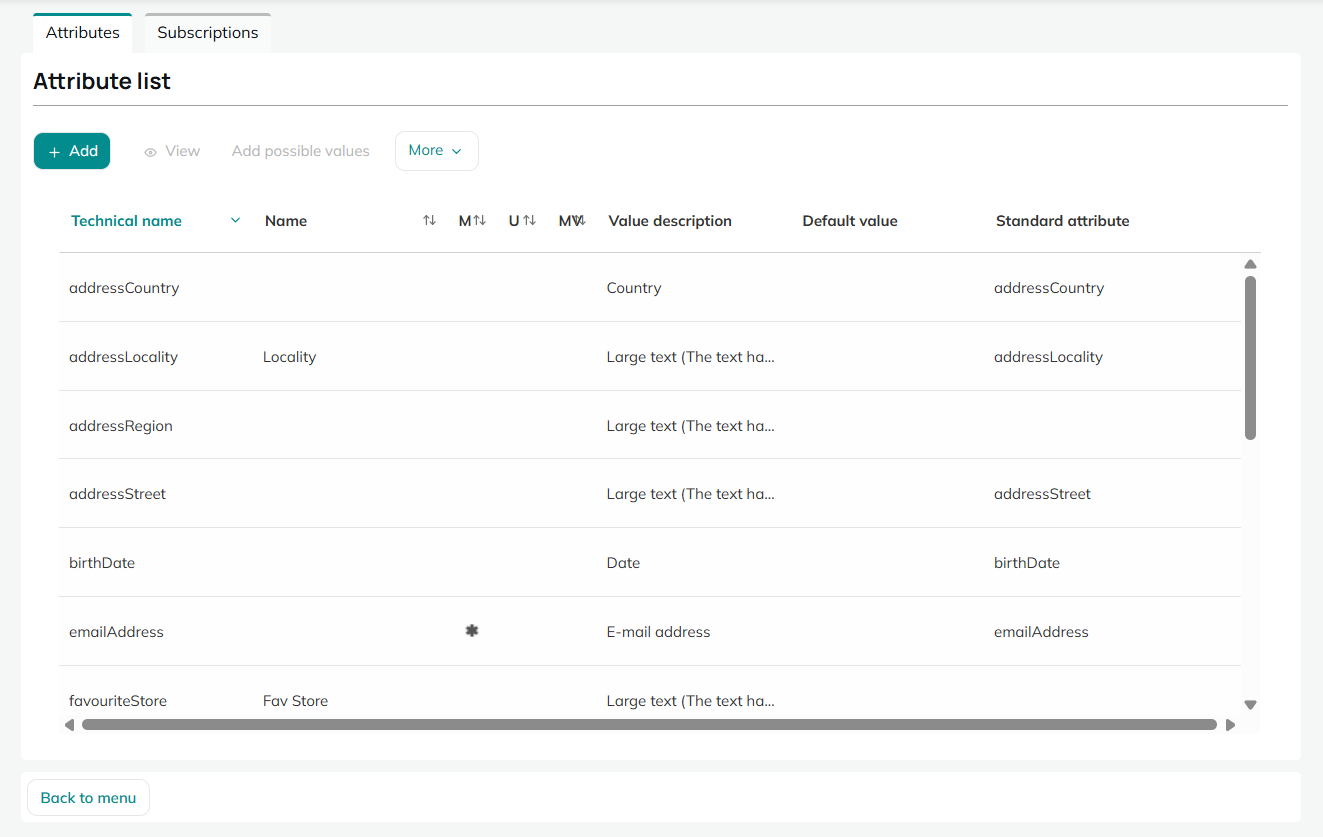Image resolution: width=1323 pixels, height=837 pixels.
Task: Select the addressLocality technical name cell
Action: [123, 357]
